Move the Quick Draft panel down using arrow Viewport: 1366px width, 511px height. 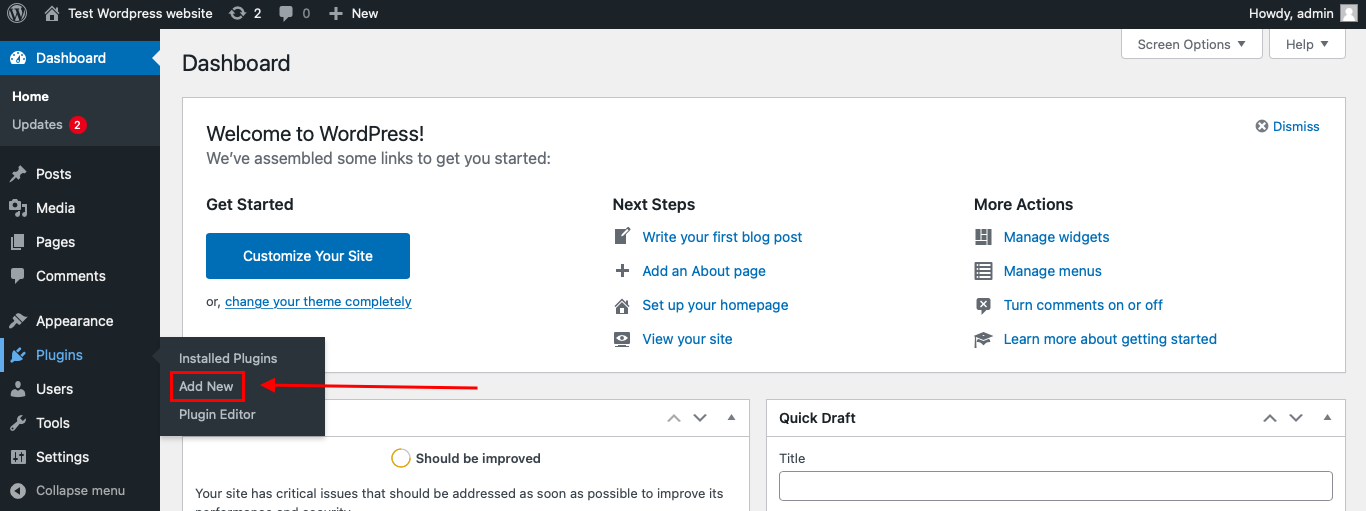pos(1296,418)
